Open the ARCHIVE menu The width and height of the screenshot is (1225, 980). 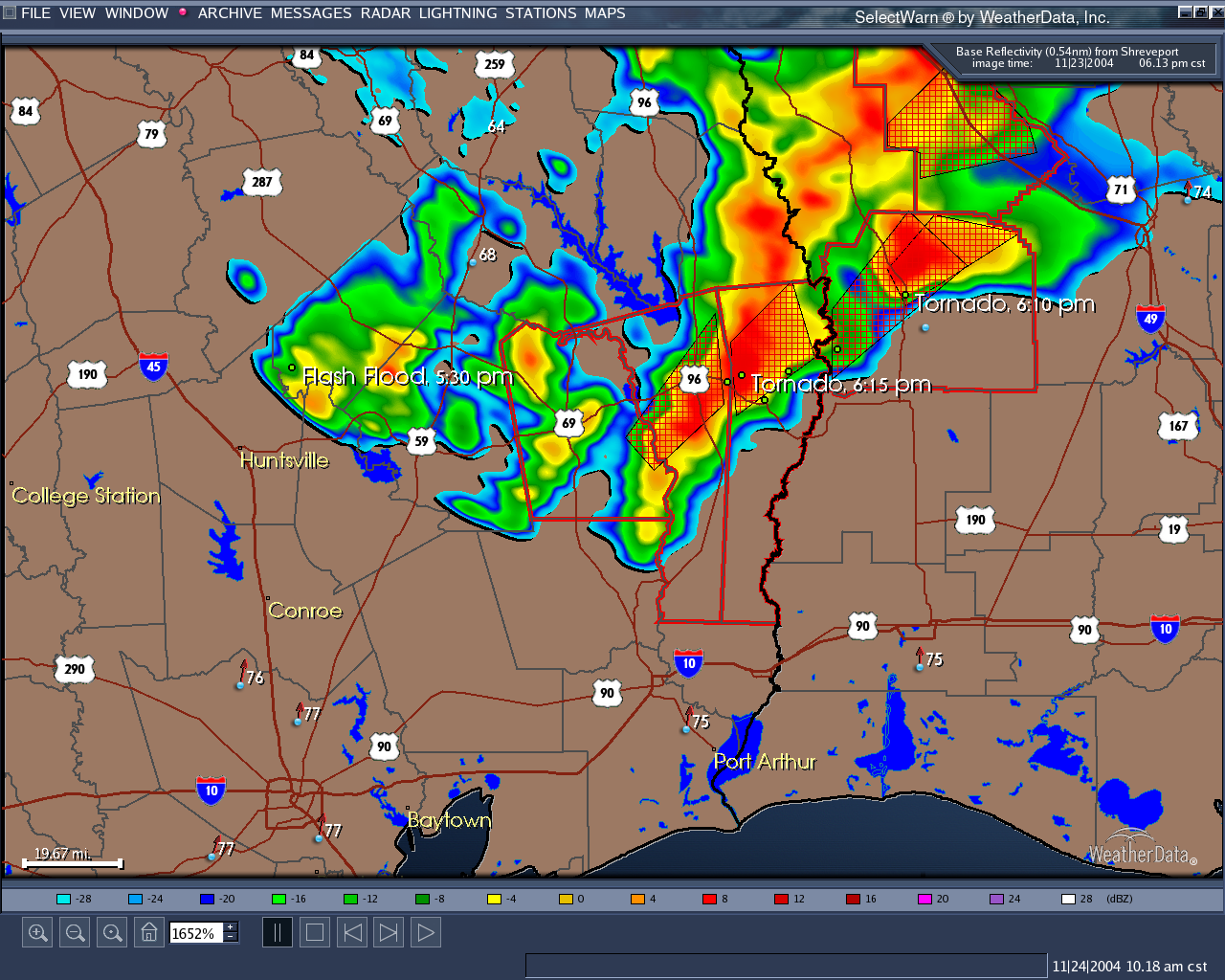coord(230,13)
